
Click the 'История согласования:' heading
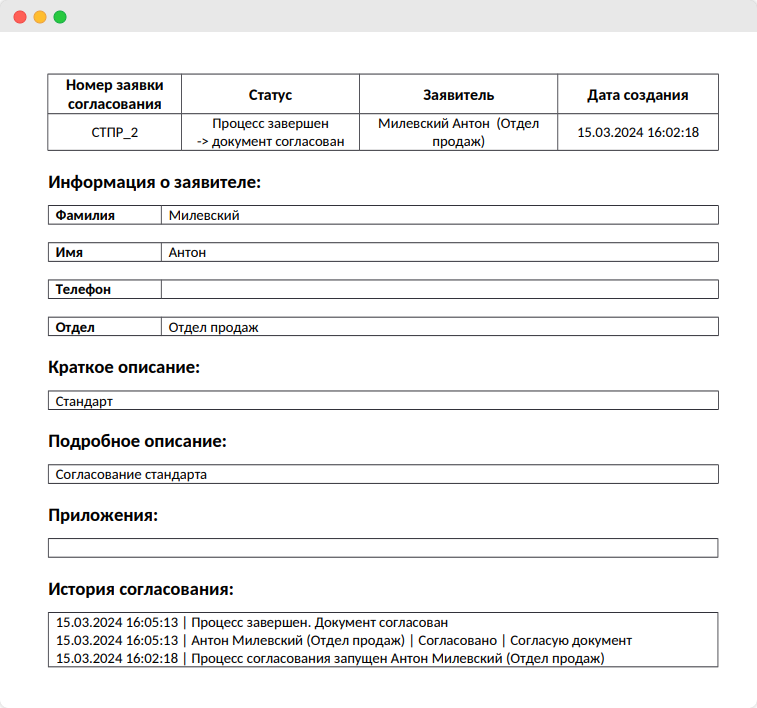point(141,589)
